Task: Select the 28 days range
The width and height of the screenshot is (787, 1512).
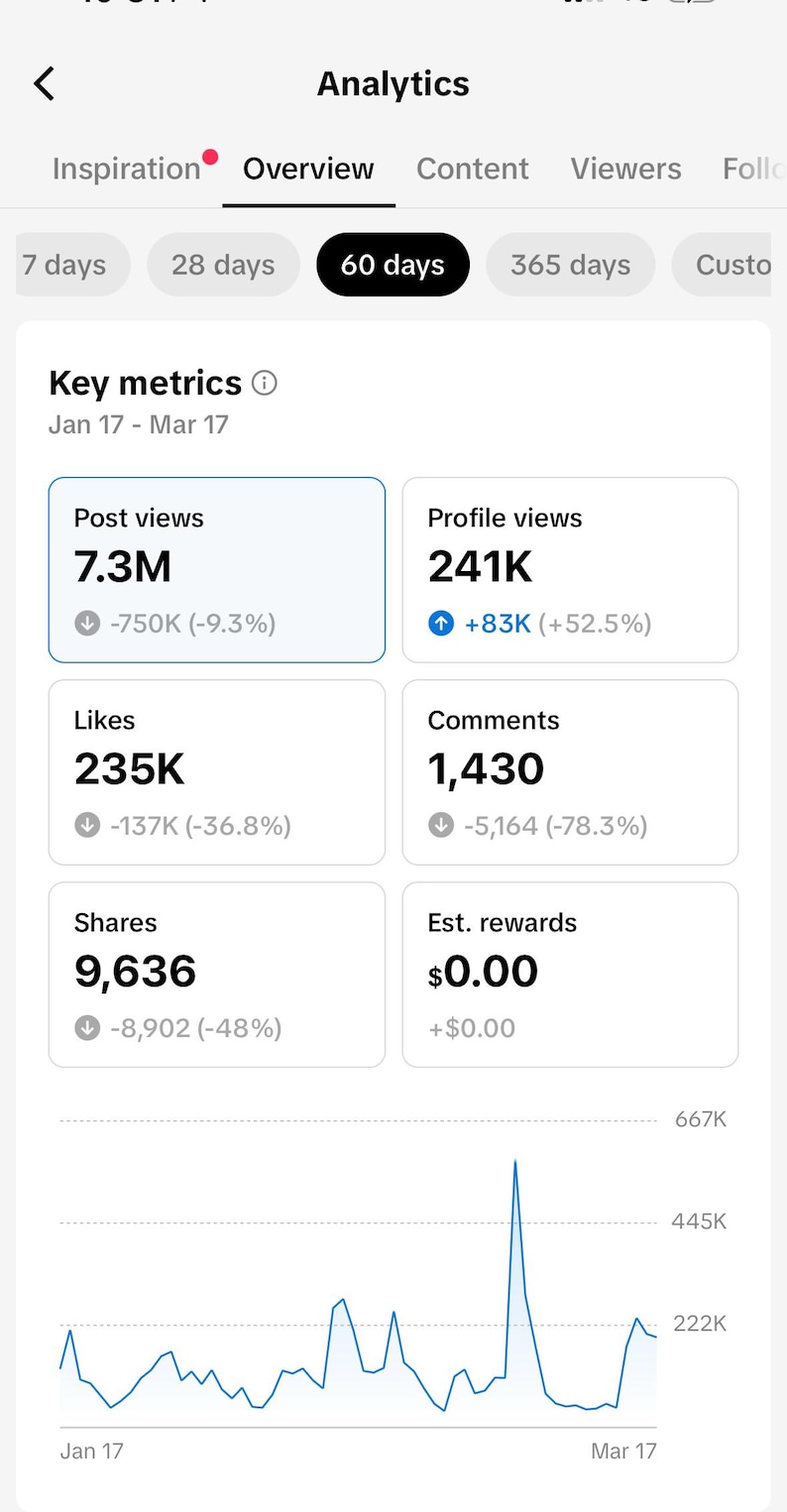Action: point(223,265)
